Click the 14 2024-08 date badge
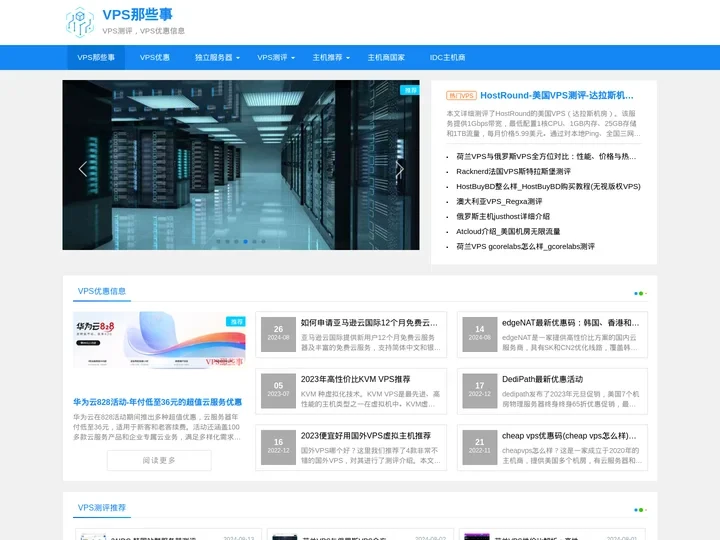This screenshot has height=540, width=720. pyautogui.click(x=479, y=334)
